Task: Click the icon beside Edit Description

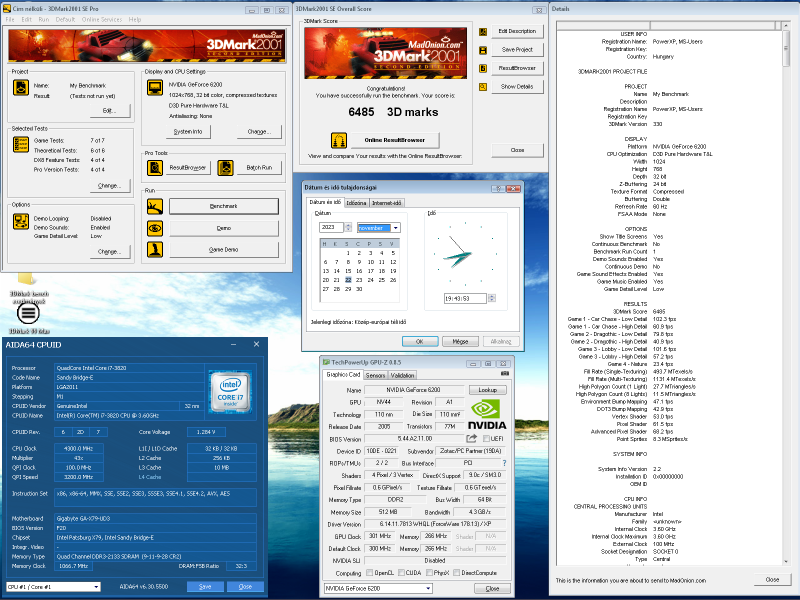Action: tap(483, 32)
